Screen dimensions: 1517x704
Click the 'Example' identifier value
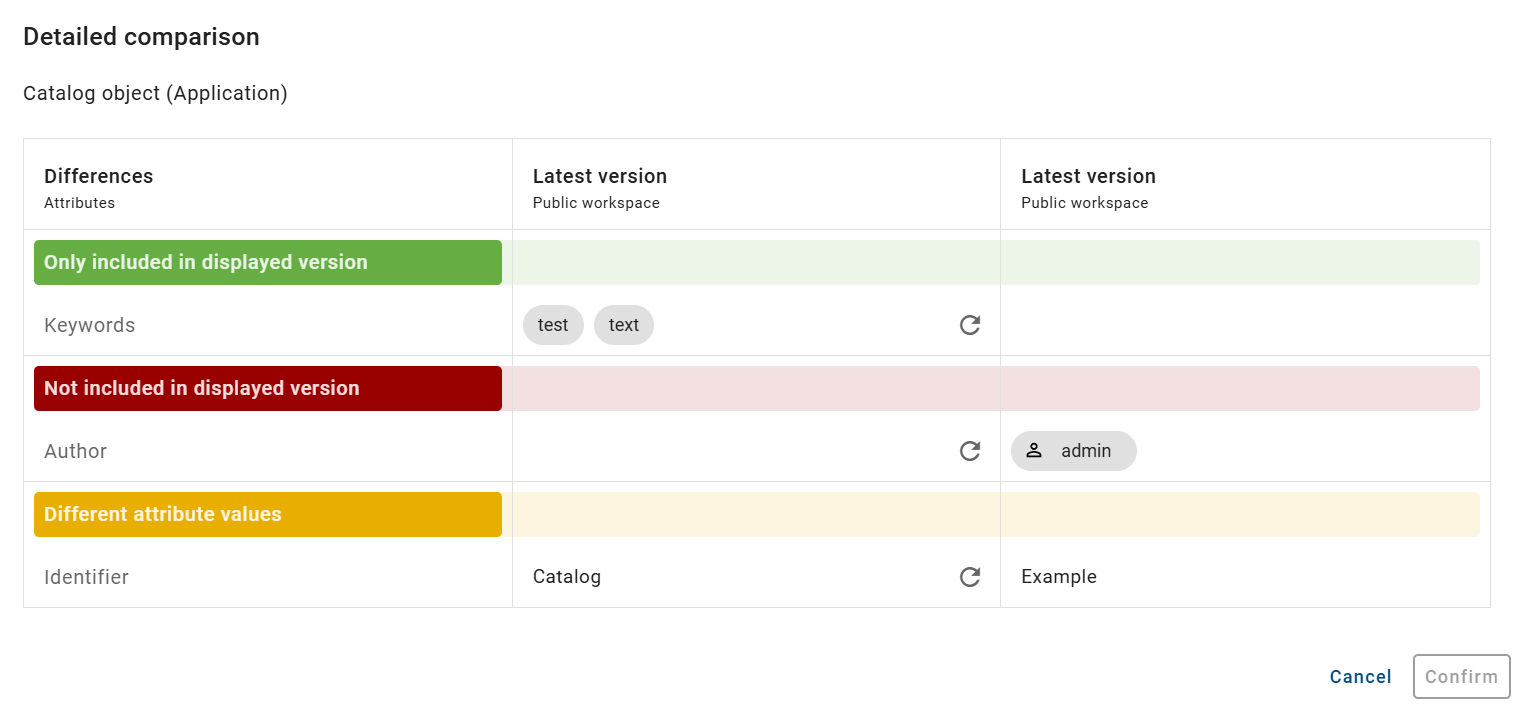[1058, 577]
